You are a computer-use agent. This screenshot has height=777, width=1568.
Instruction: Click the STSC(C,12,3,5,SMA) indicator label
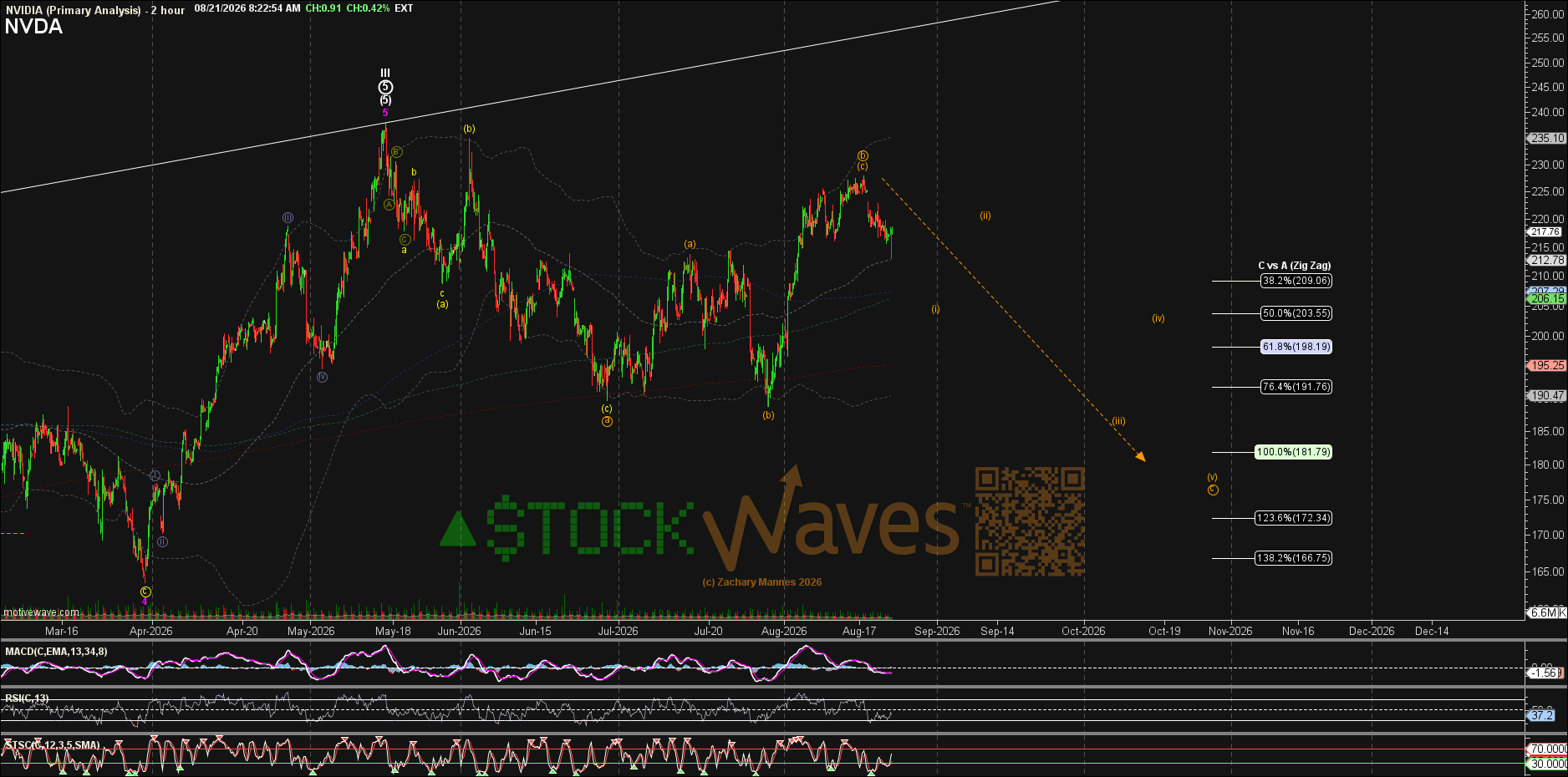pos(52,745)
